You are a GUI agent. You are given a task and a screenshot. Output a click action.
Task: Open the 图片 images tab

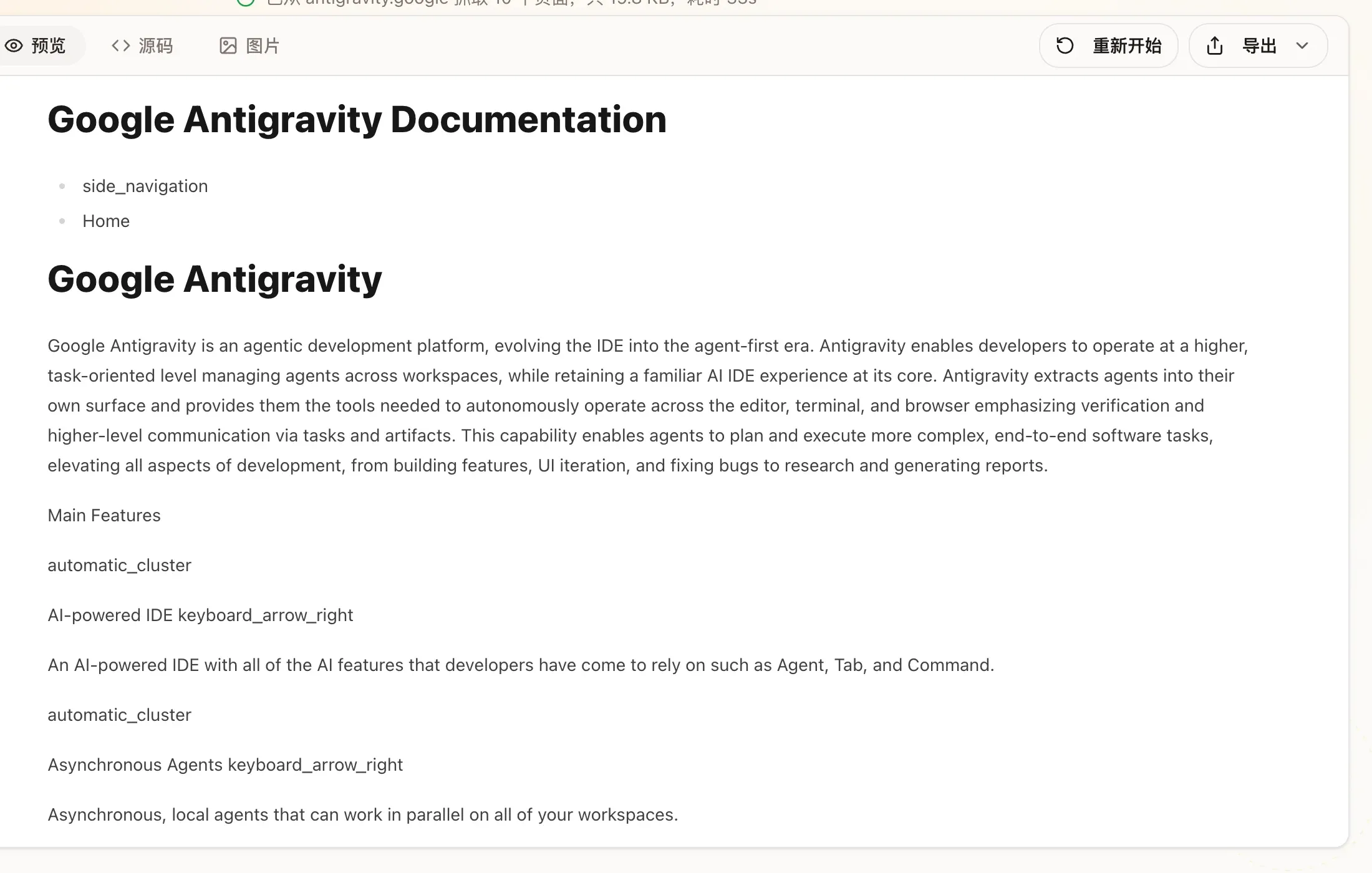point(248,46)
